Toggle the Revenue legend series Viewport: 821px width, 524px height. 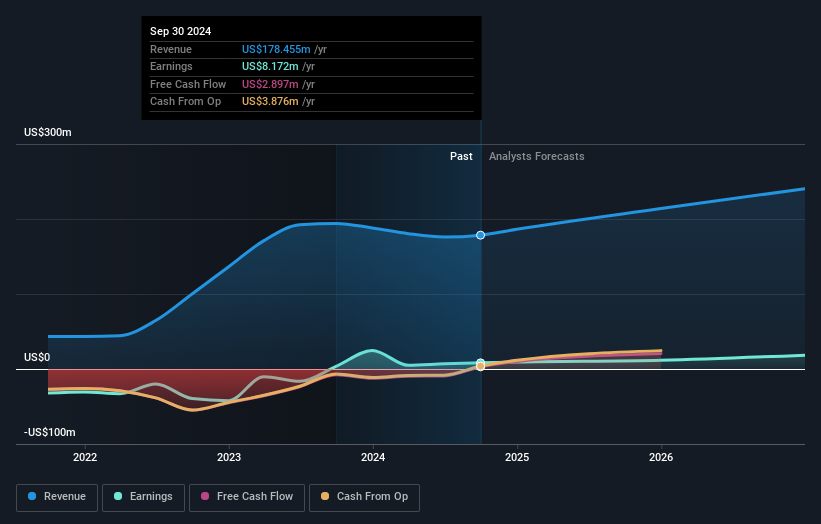point(57,497)
